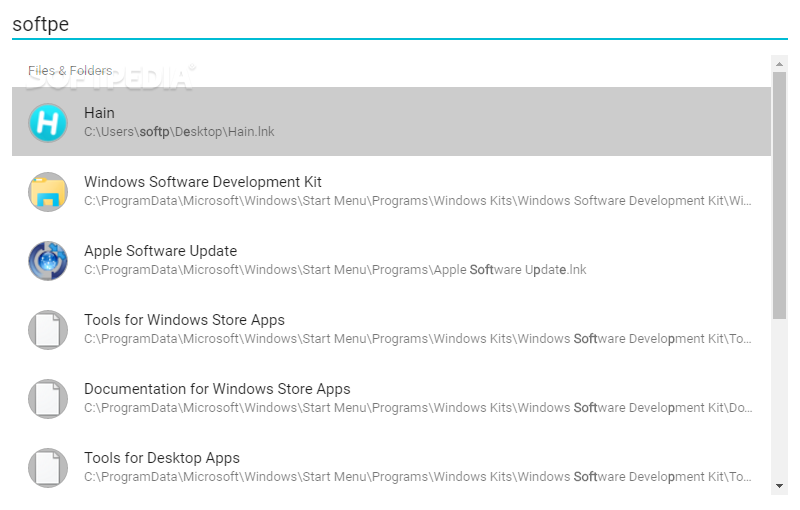The image size is (800, 510).
Task: Open 'Windows Software Development Kit' result title
Action: click(203, 182)
